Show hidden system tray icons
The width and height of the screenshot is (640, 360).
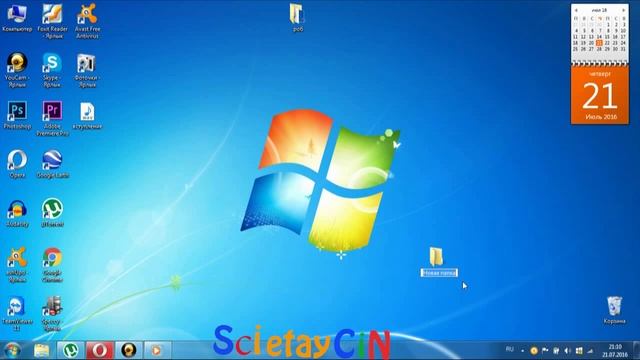[522, 351]
